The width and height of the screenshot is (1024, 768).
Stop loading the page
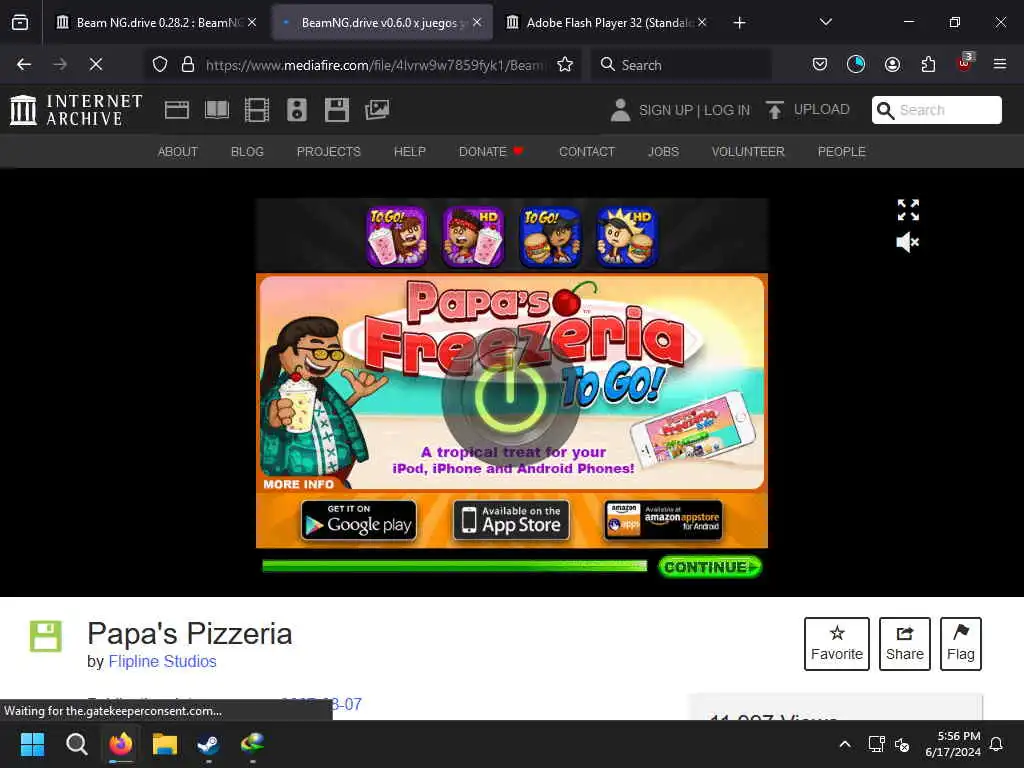(96, 64)
